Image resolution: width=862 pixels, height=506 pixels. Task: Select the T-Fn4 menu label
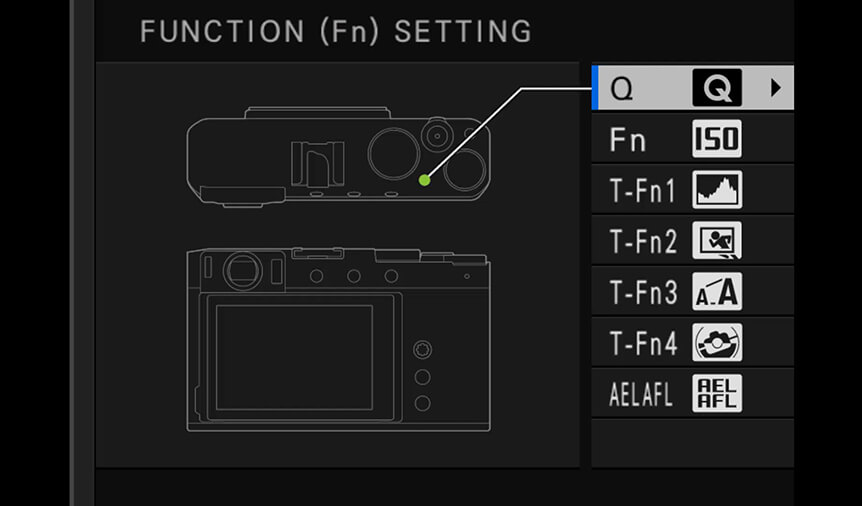[x=643, y=344]
